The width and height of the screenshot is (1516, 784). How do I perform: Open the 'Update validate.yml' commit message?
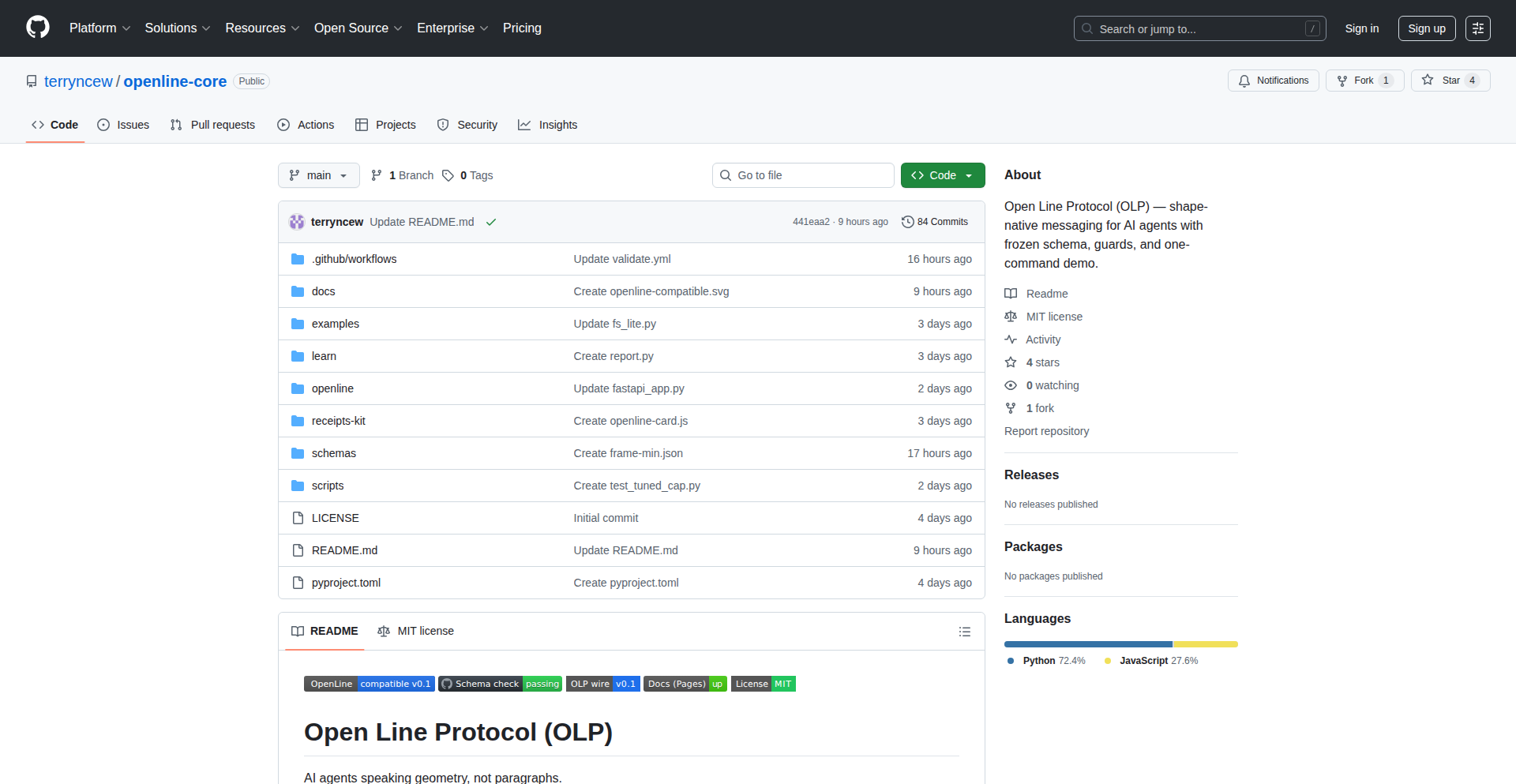622,259
